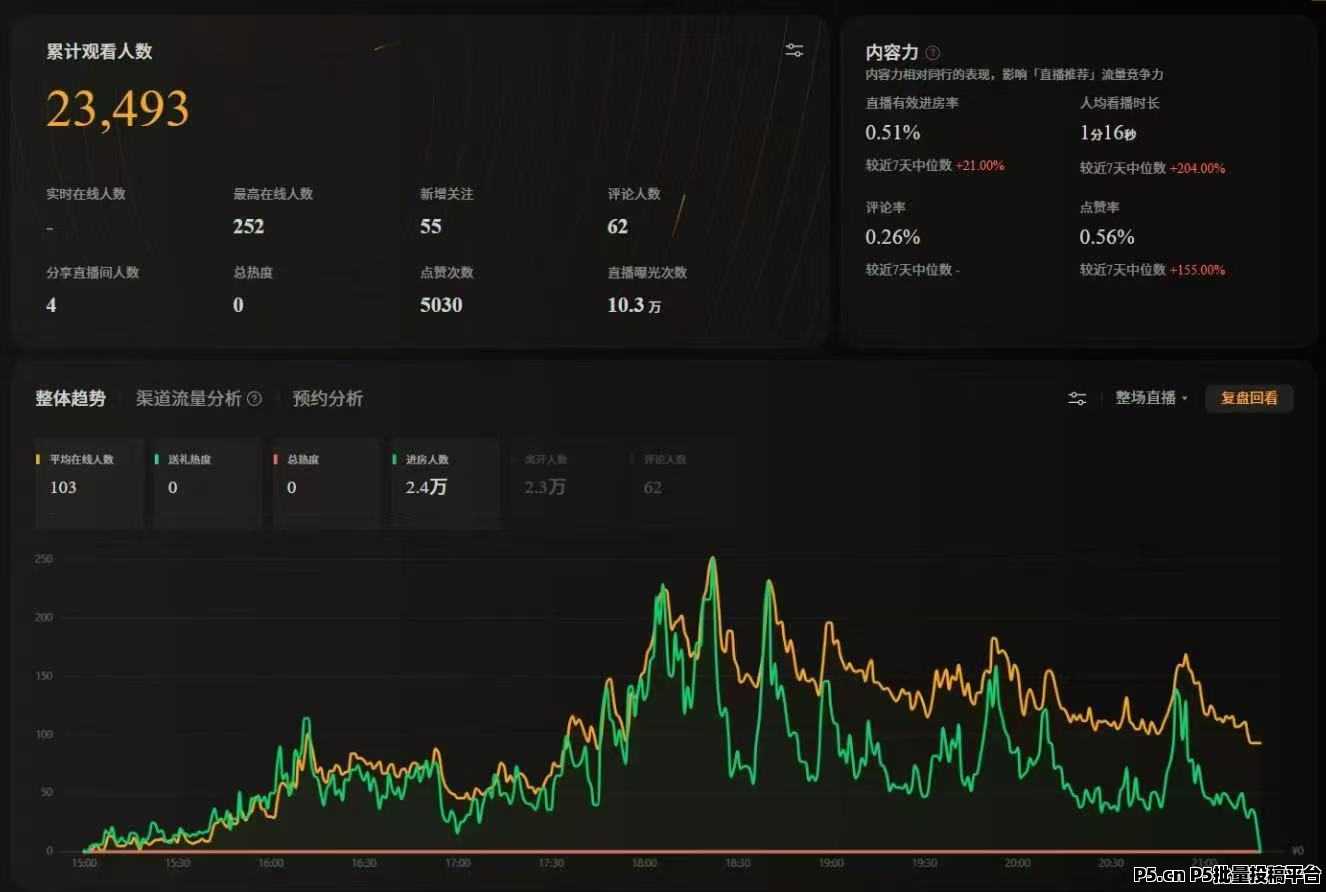The image size is (1326, 892).
Task: Select the 整体趋势 tab
Action: [x=70, y=399]
